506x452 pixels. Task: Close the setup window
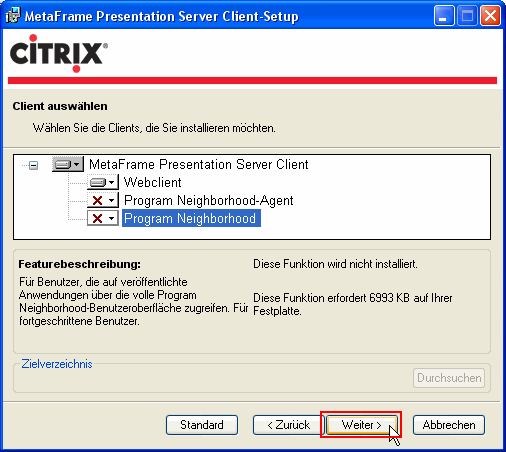point(490,16)
